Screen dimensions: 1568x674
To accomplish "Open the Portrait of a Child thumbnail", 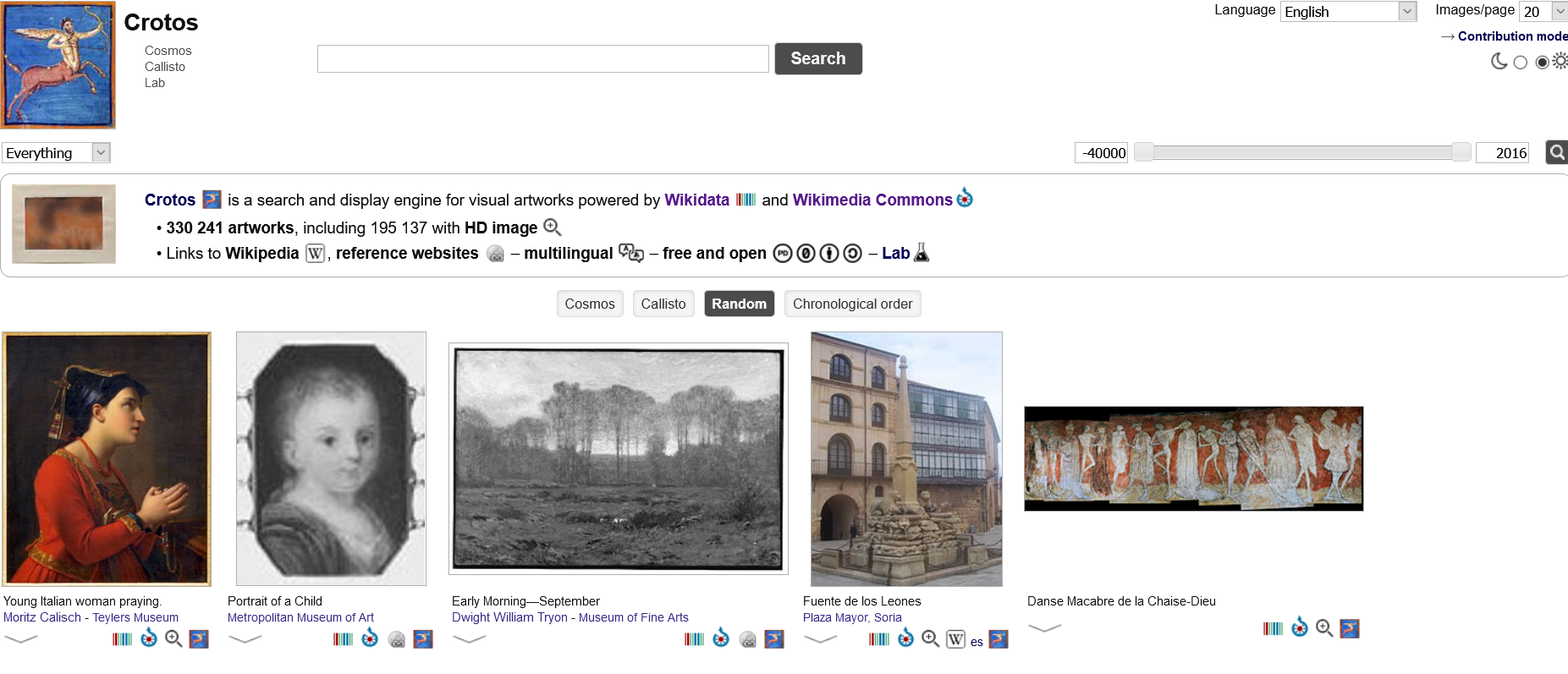I will 331,458.
